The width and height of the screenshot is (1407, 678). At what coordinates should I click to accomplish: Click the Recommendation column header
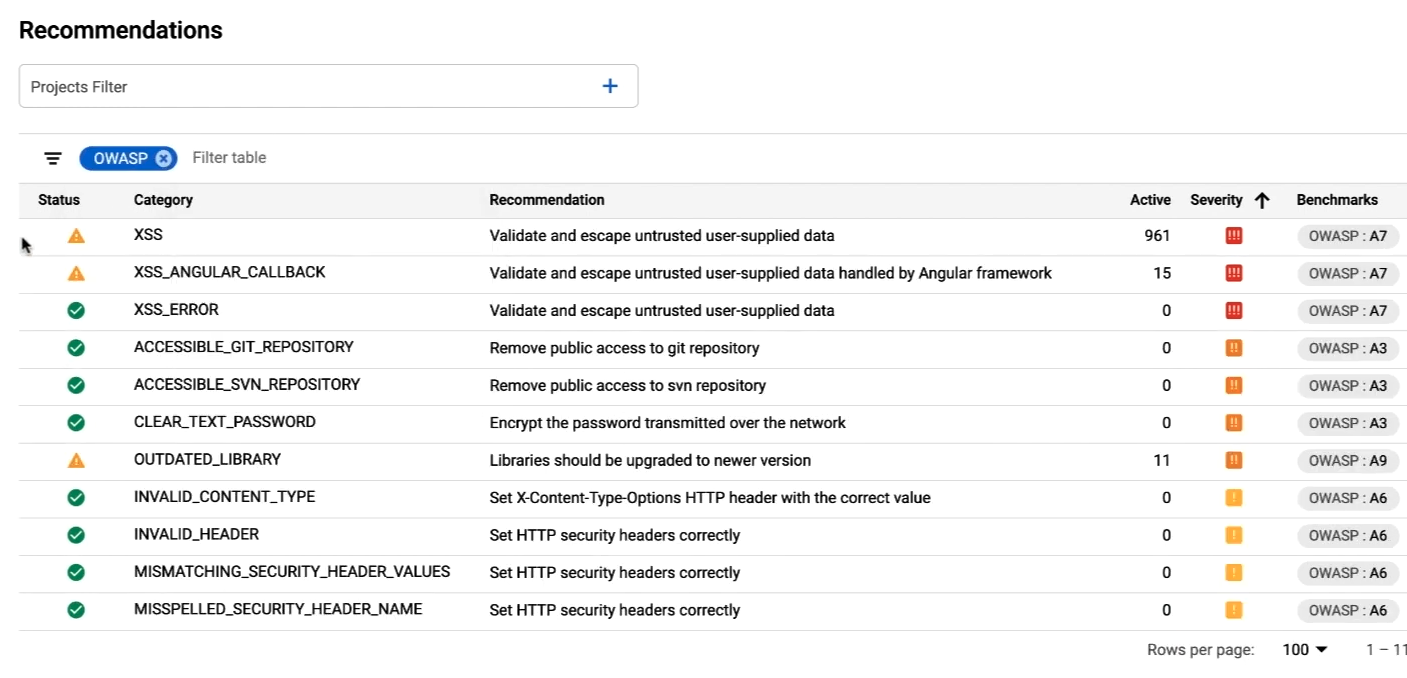(547, 200)
